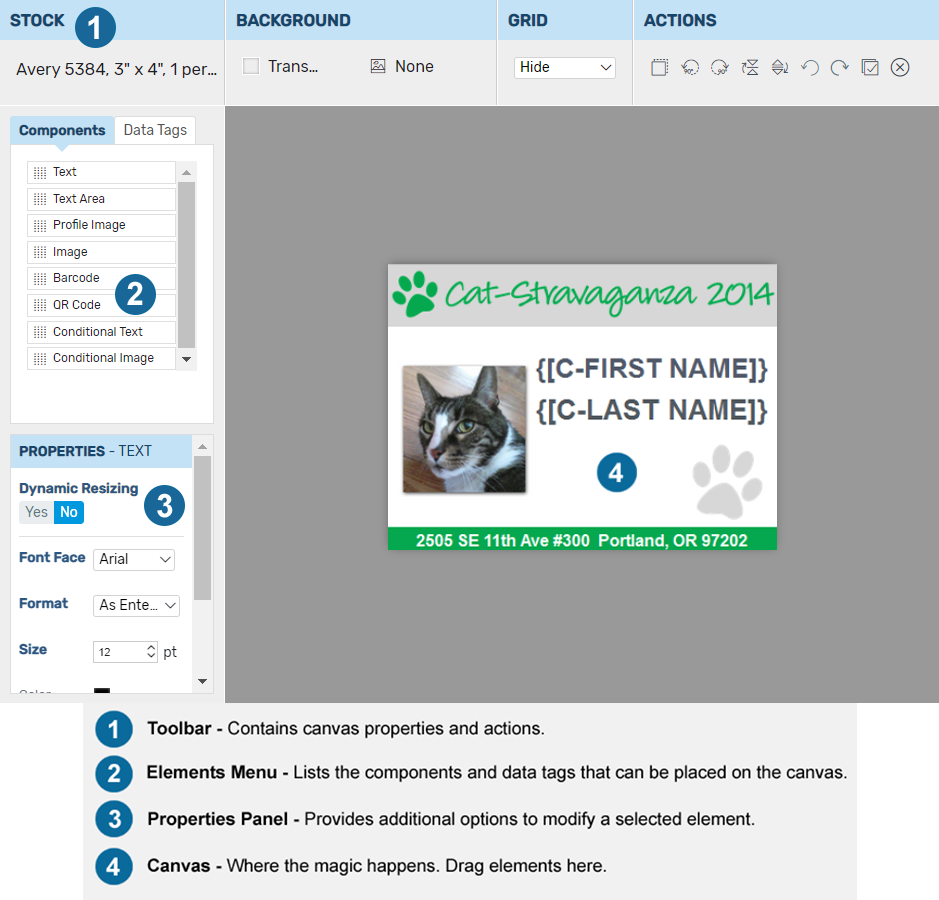939x900 pixels.
Task: Enable the Transparent background option
Action: (247, 66)
